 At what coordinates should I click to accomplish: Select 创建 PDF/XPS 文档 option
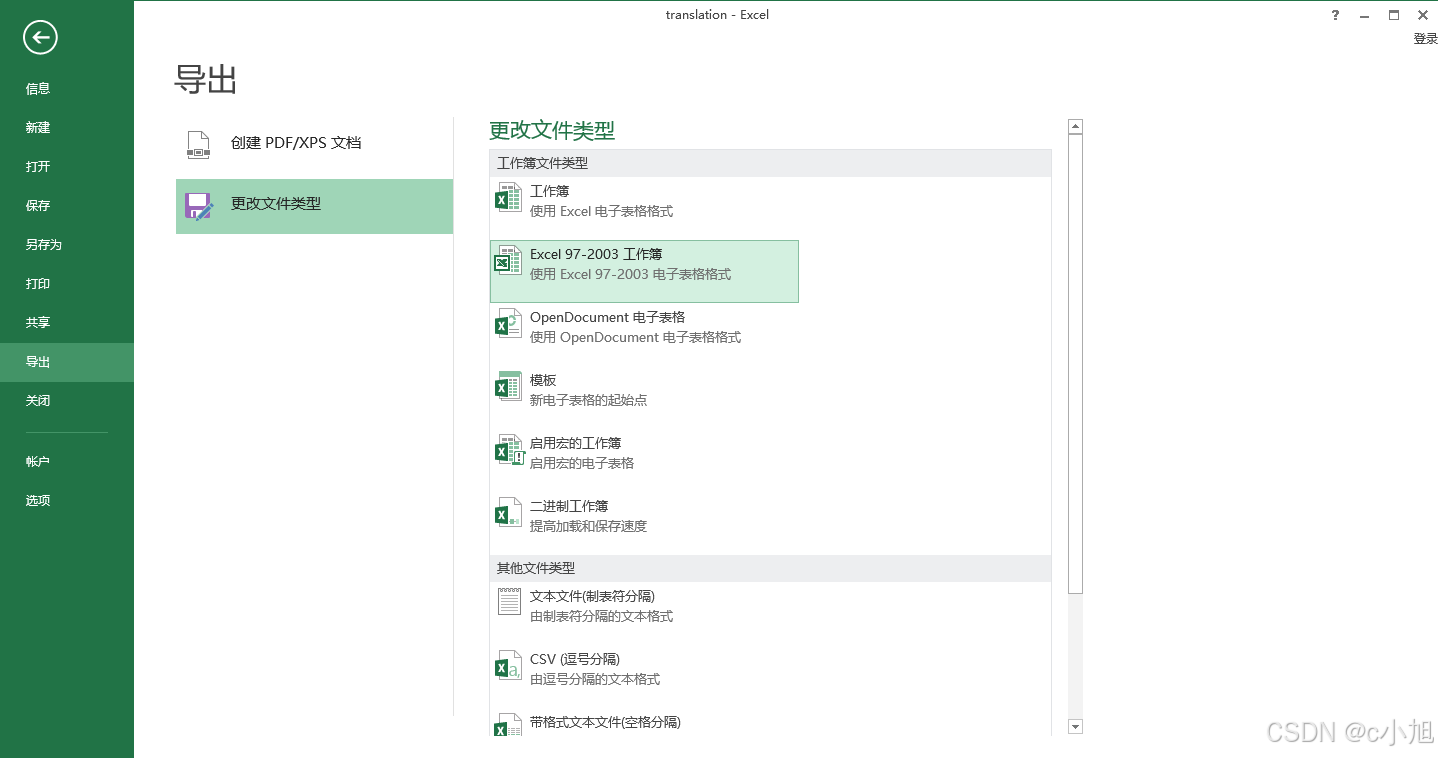tap(314, 144)
